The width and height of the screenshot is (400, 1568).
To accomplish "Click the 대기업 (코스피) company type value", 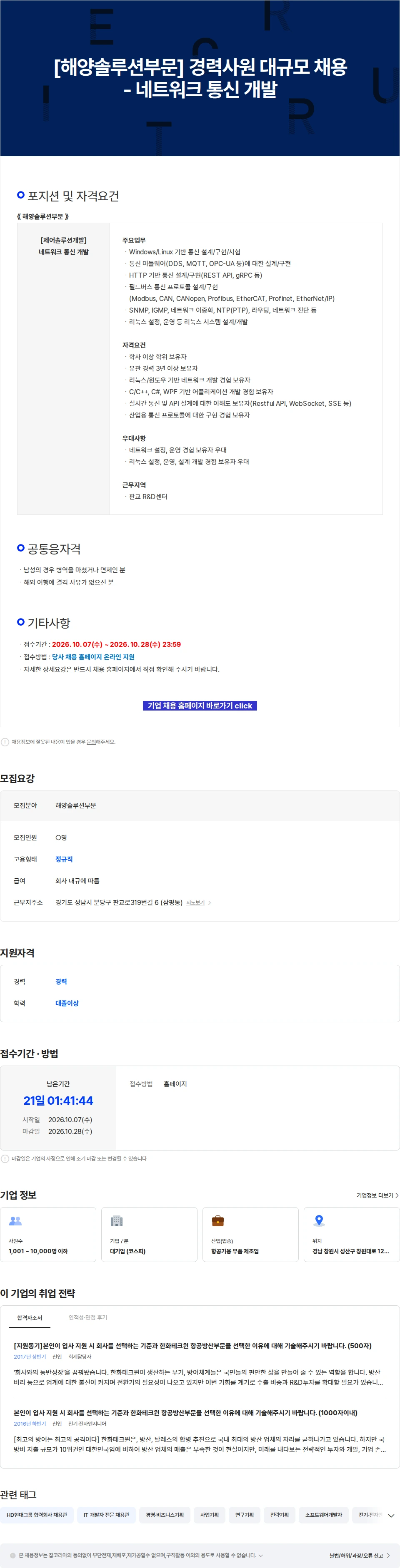I will [127, 1252].
